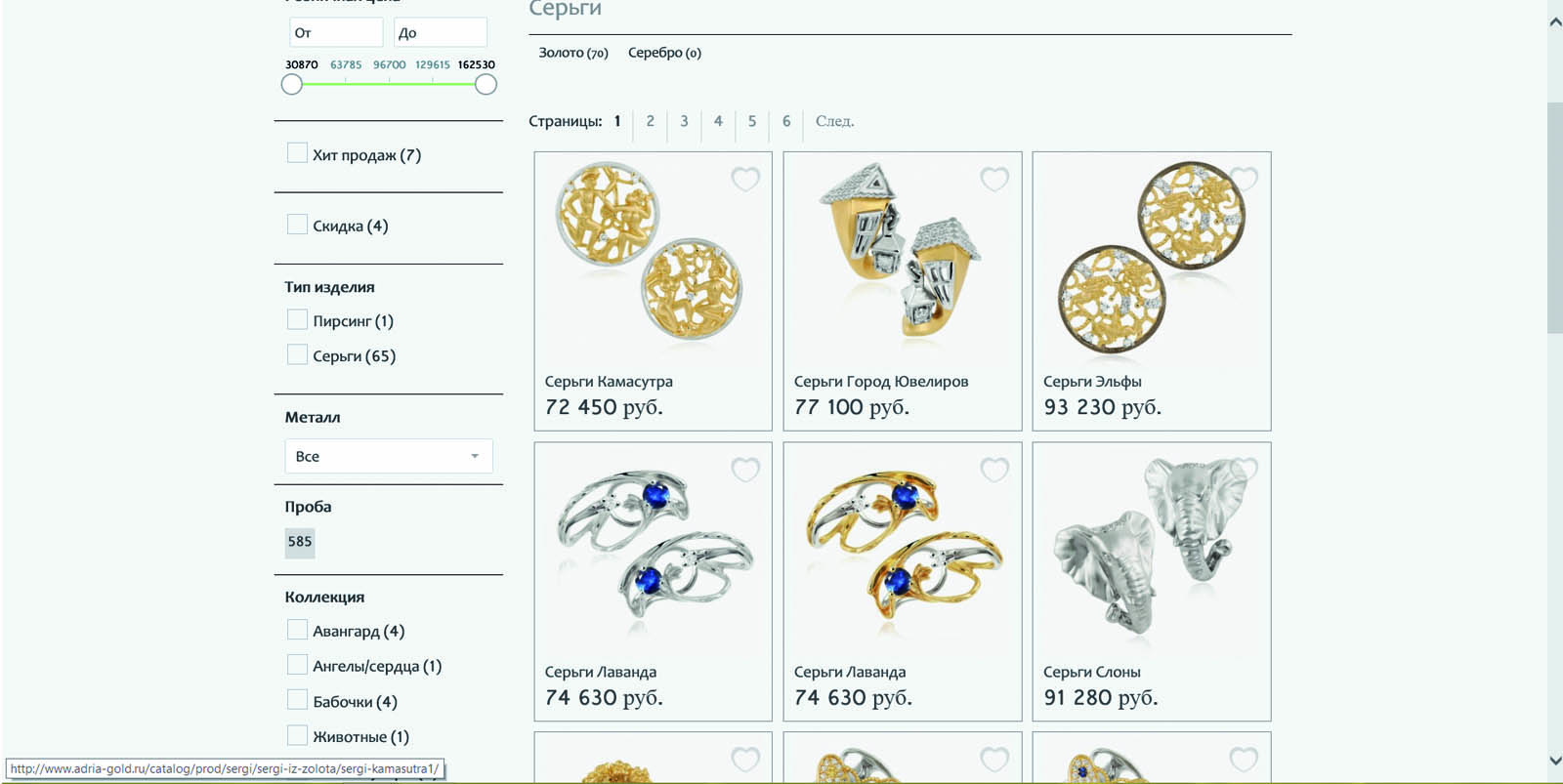Click the 93 230 руб. price
This screenshot has height=784, width=1563.
pyautogui.click(x=1103, y=407)
